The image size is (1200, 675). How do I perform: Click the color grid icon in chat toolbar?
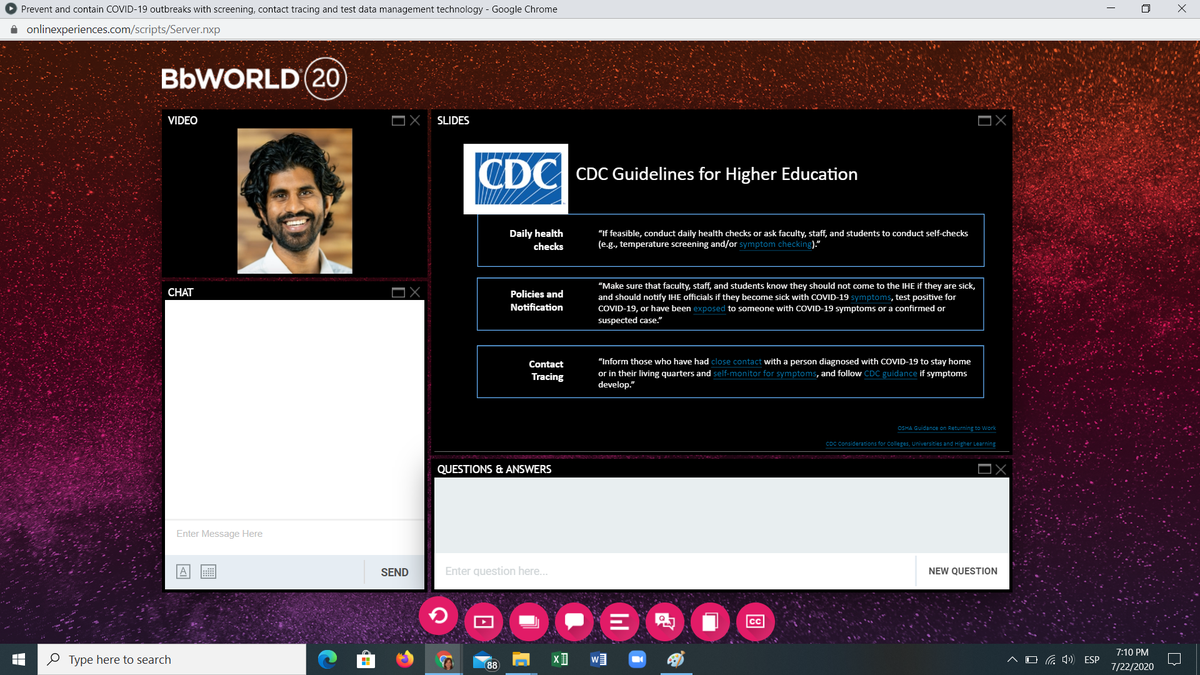[208, 572]
